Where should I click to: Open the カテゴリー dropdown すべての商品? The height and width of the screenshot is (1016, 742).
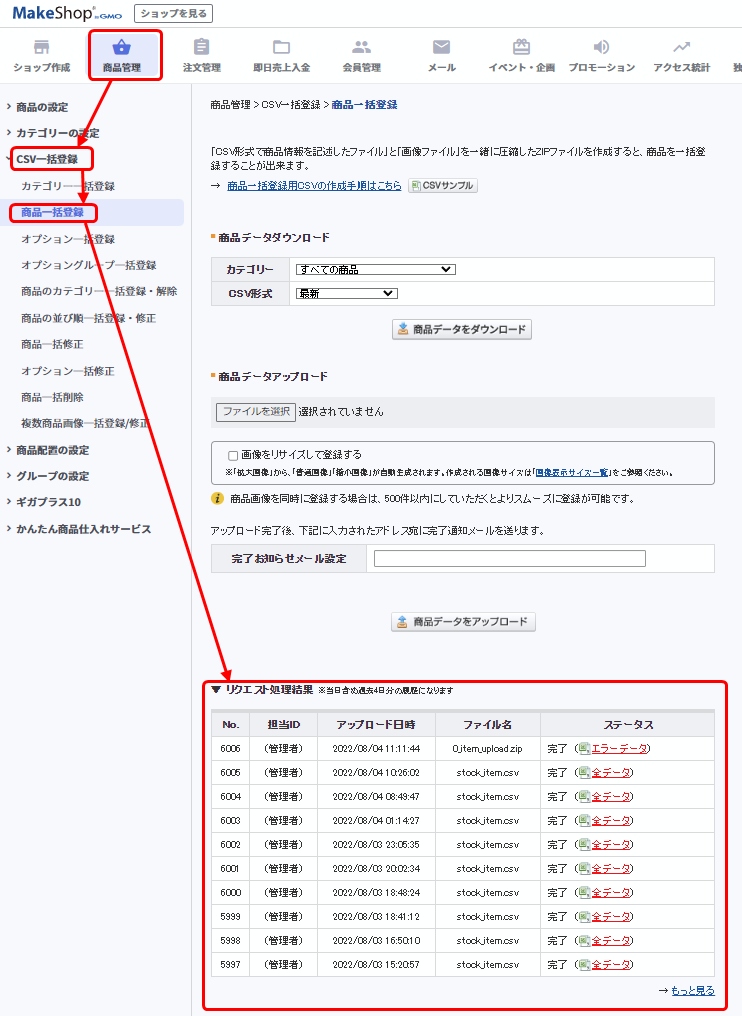tap(375, 270)
